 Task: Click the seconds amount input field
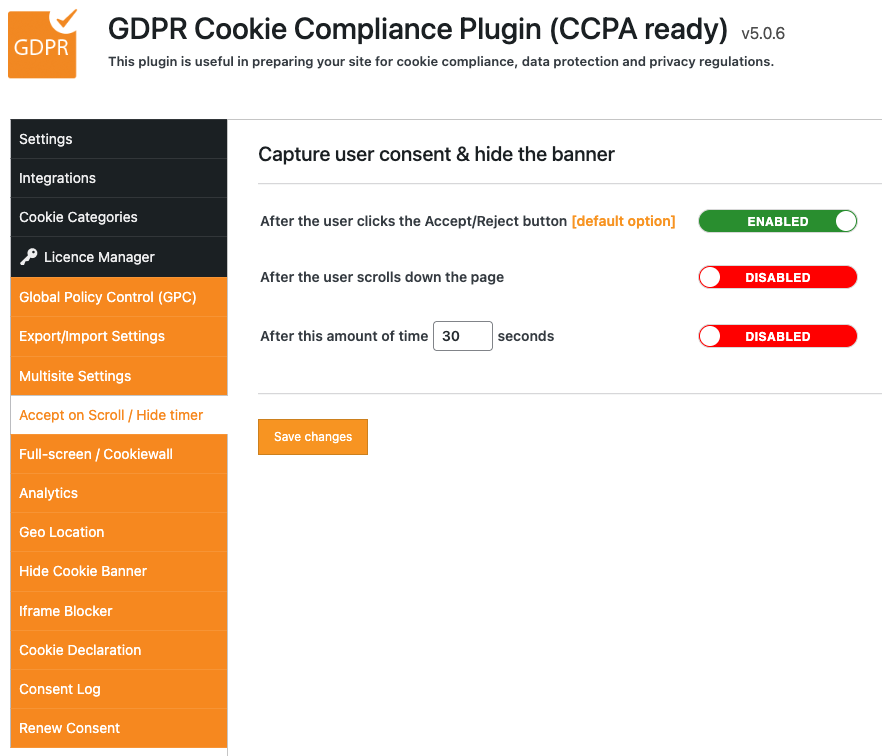coord(462,336)
